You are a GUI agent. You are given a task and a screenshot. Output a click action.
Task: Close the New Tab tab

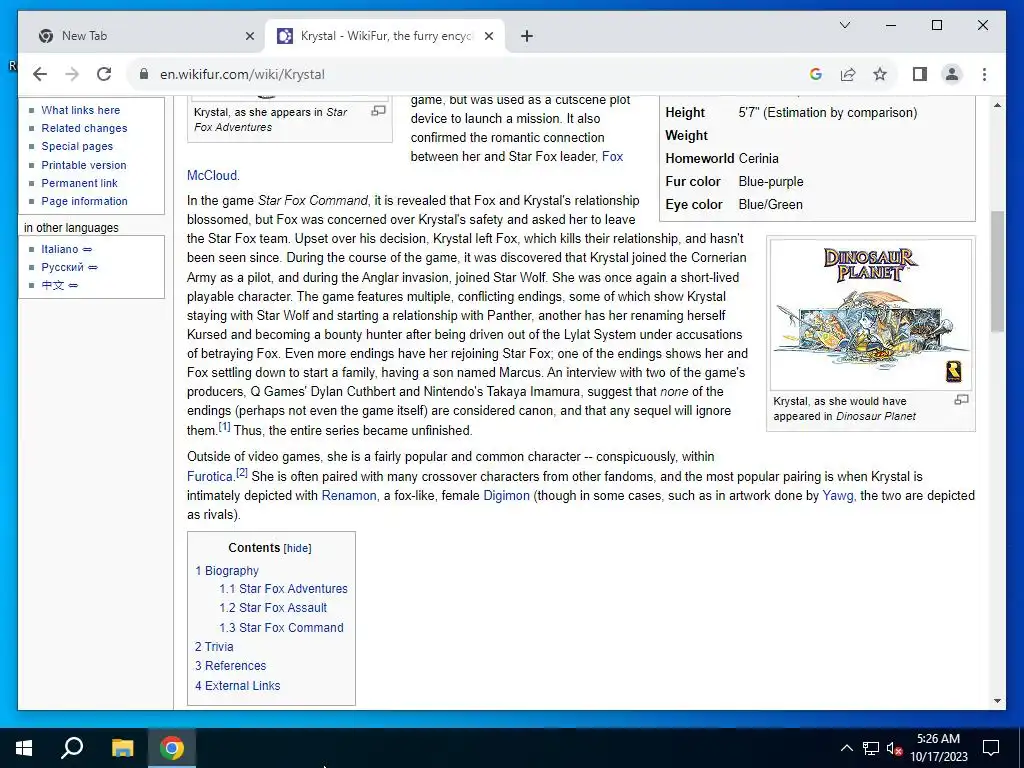pyautogui.click(x=249, y=36)
